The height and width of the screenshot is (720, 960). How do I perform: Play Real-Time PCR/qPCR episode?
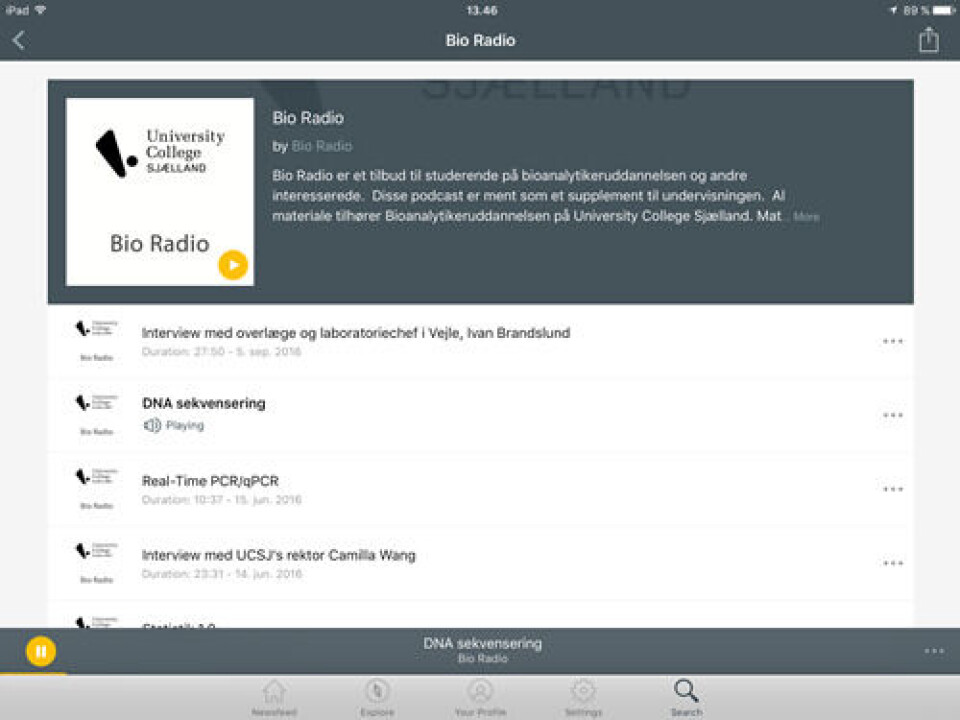[210, 481]
